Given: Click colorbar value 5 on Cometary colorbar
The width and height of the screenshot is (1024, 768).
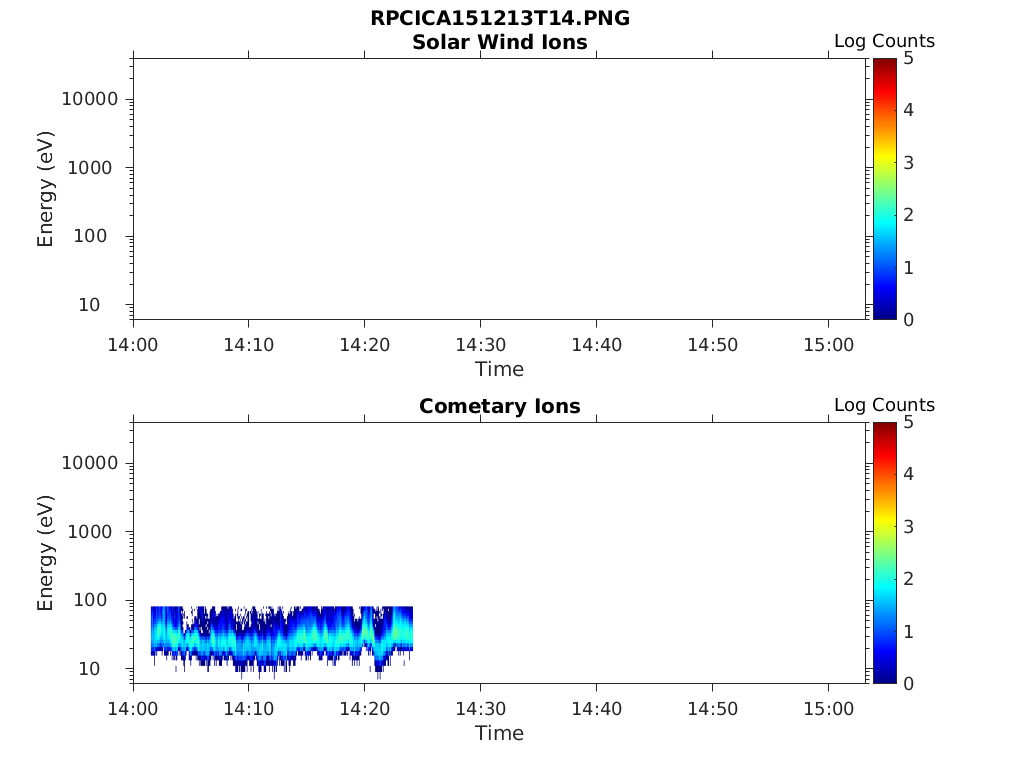Looking at the screenshot, I should point(908,422).
